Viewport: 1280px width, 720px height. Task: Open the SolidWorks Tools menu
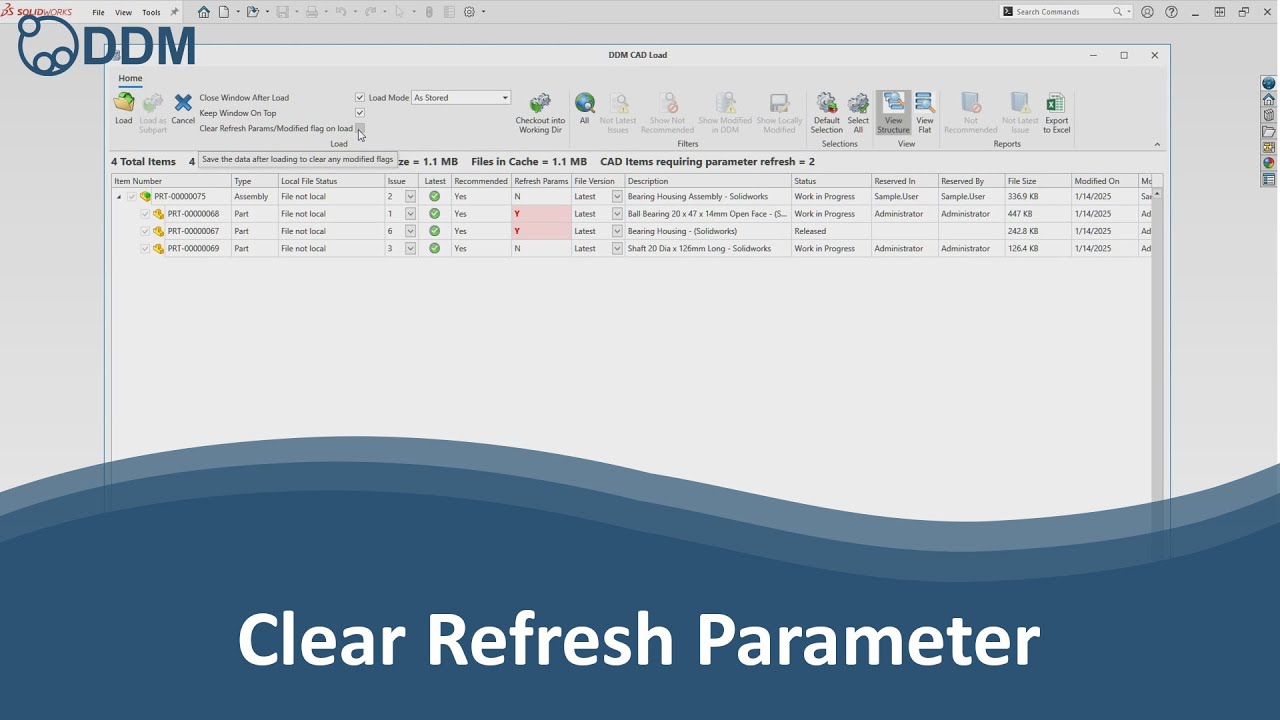pyautogui.click(x=151, y=12)
